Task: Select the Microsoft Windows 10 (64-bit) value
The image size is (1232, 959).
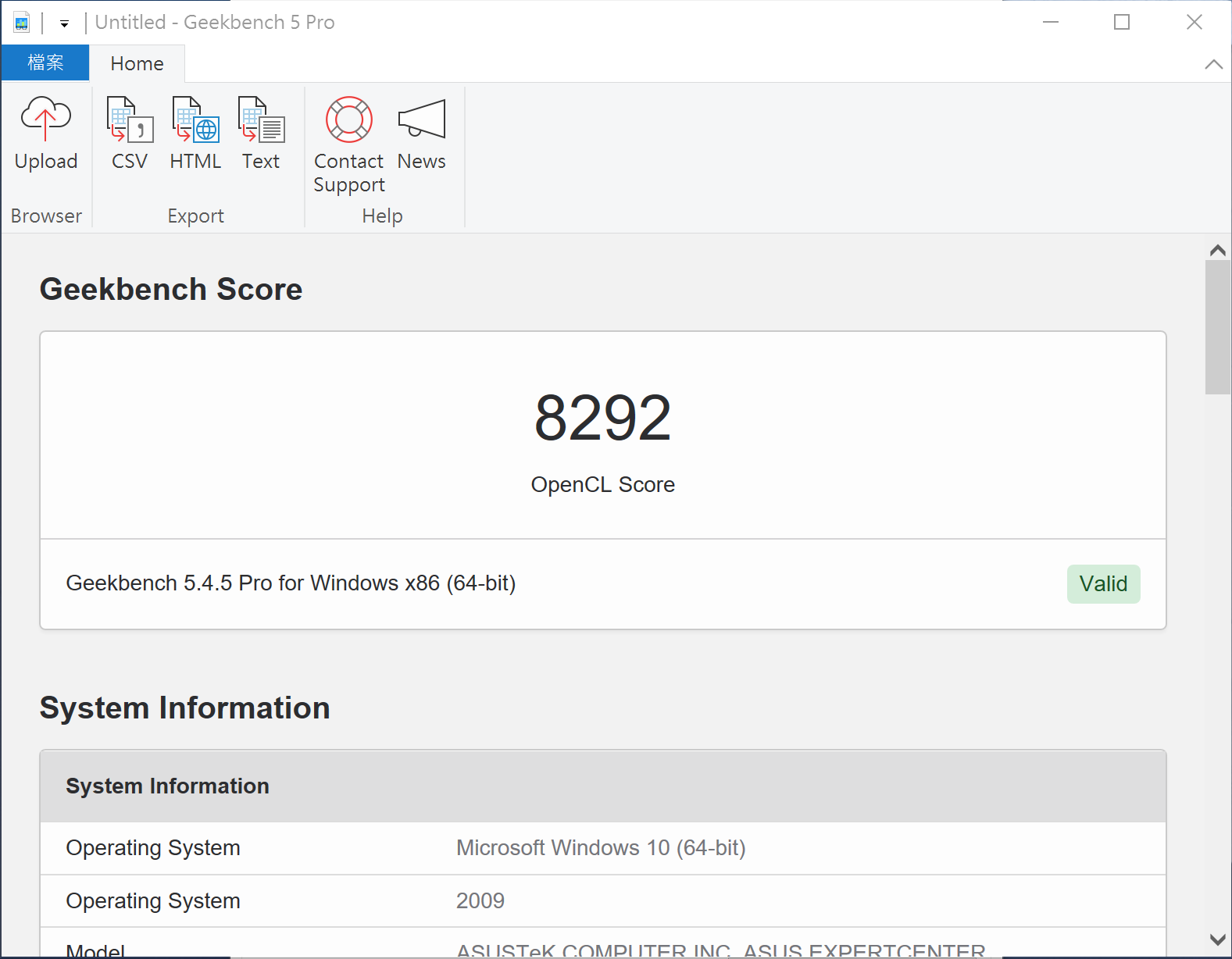Action: (601, 848)
